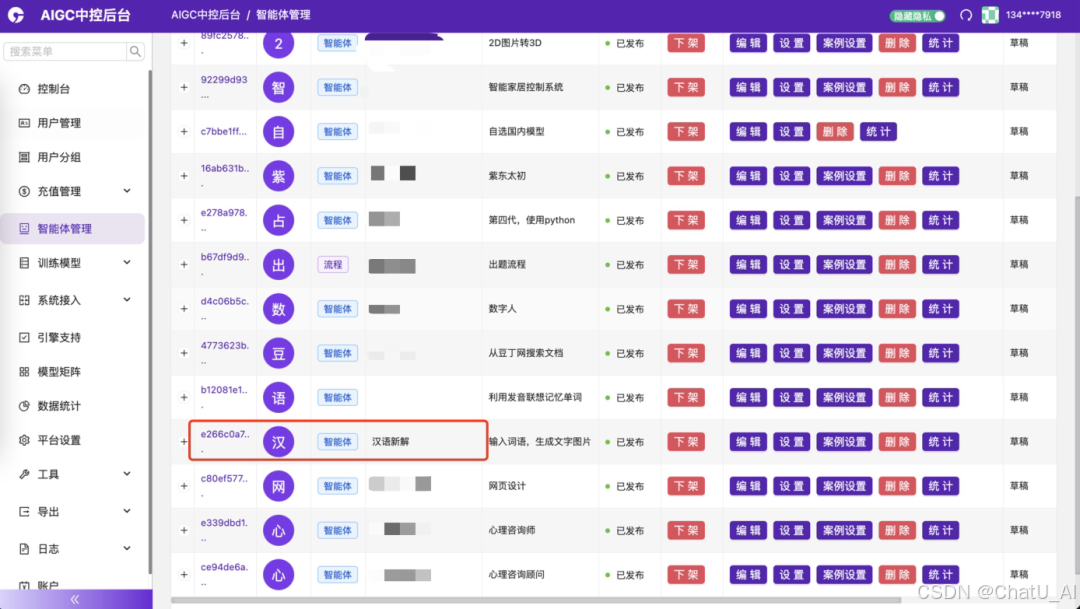
Task: Expand the 系统接入 submenu arrow
Action: [x=127, y=300]
